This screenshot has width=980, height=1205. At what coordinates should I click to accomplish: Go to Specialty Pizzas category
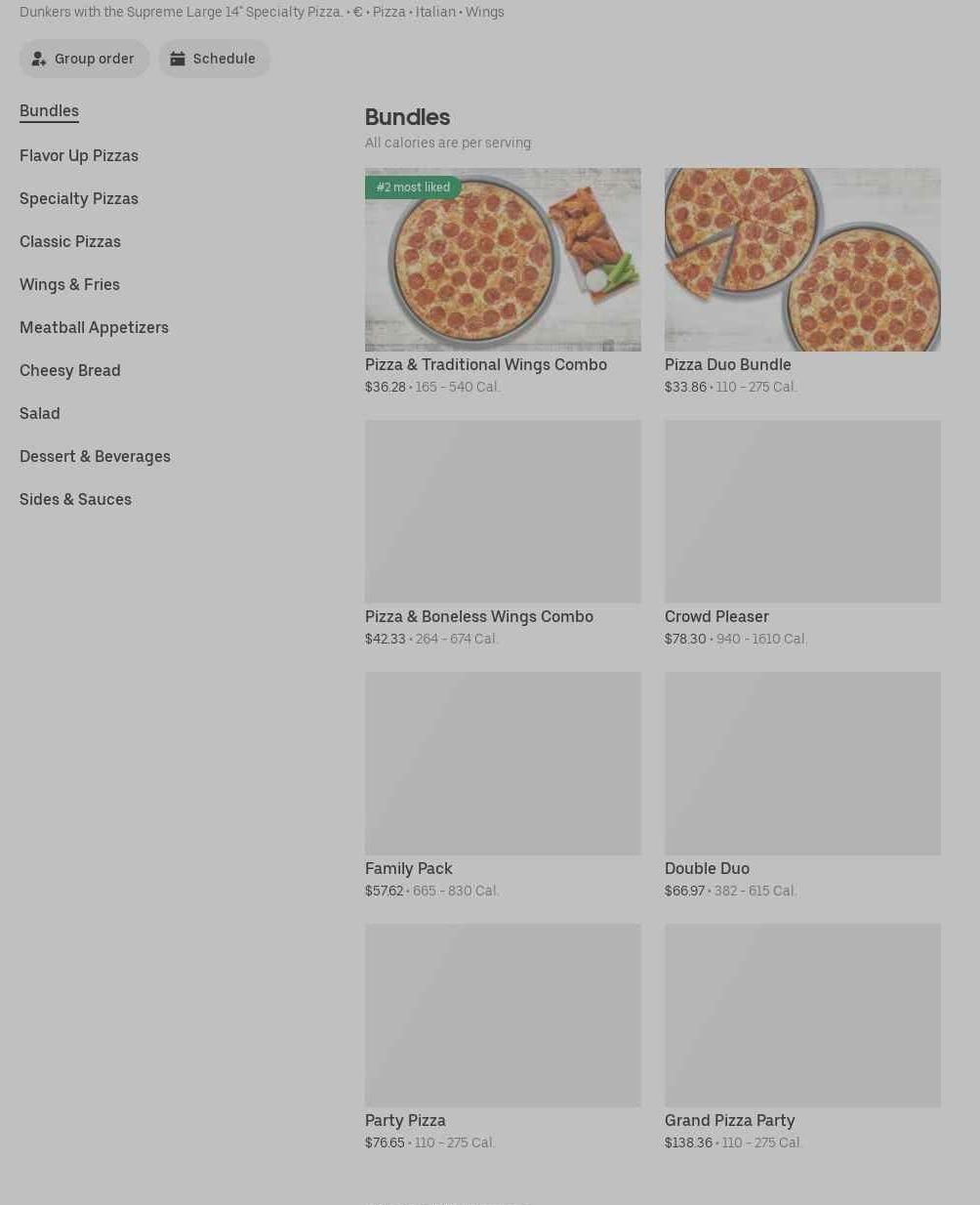[79, 198]
